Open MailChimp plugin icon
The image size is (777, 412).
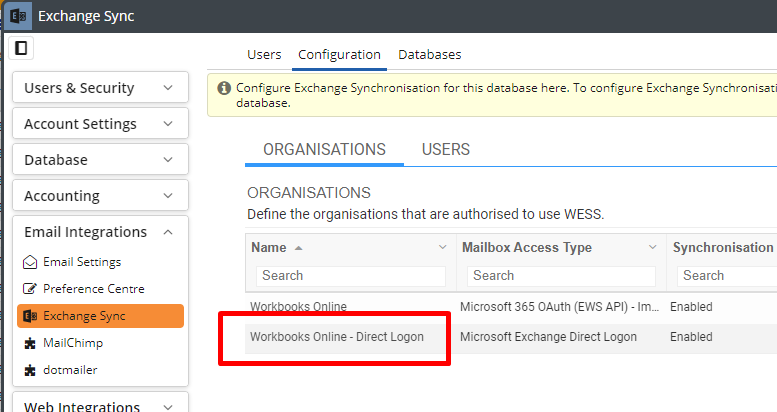tap(30, 343)
